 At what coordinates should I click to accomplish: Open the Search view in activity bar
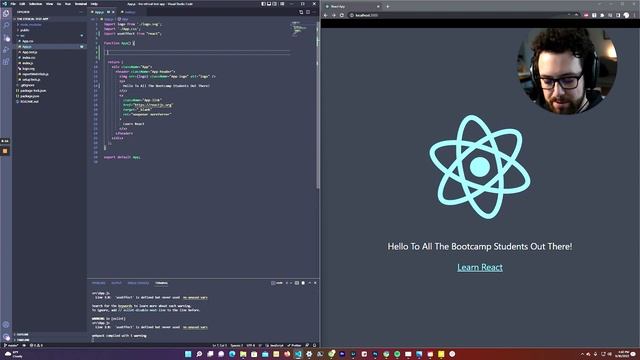coord(6,26)
